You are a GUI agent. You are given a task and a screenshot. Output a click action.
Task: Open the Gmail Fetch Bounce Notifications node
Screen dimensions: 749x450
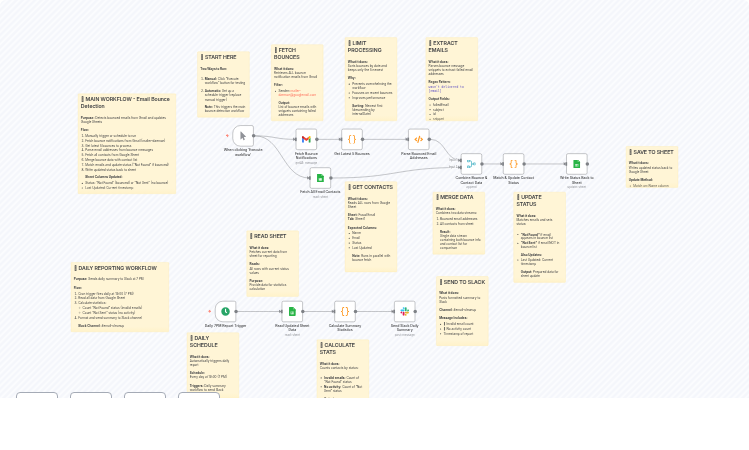click(x=306, y=139)
